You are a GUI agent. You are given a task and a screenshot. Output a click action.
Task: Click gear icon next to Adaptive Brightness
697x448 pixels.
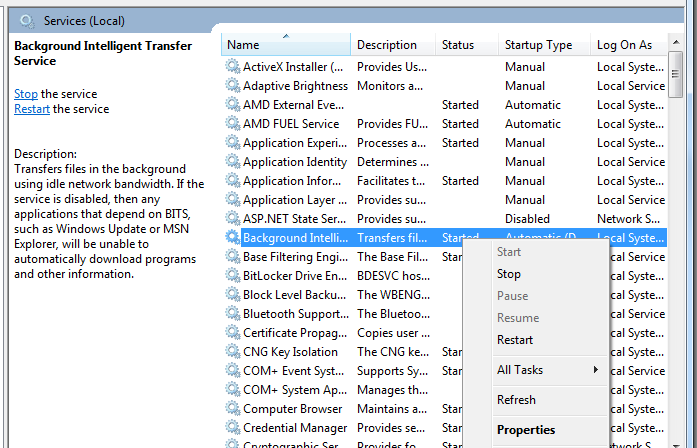(x=233, y=86)
